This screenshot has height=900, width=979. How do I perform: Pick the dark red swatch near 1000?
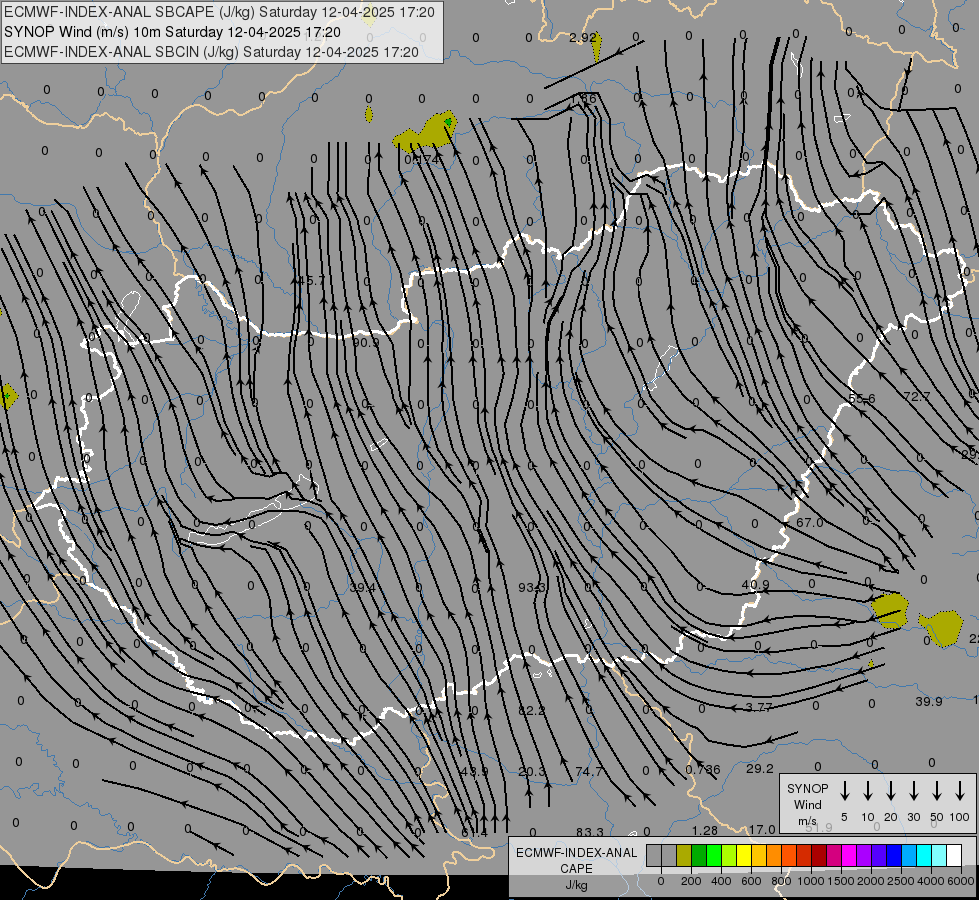click(819, 856)
